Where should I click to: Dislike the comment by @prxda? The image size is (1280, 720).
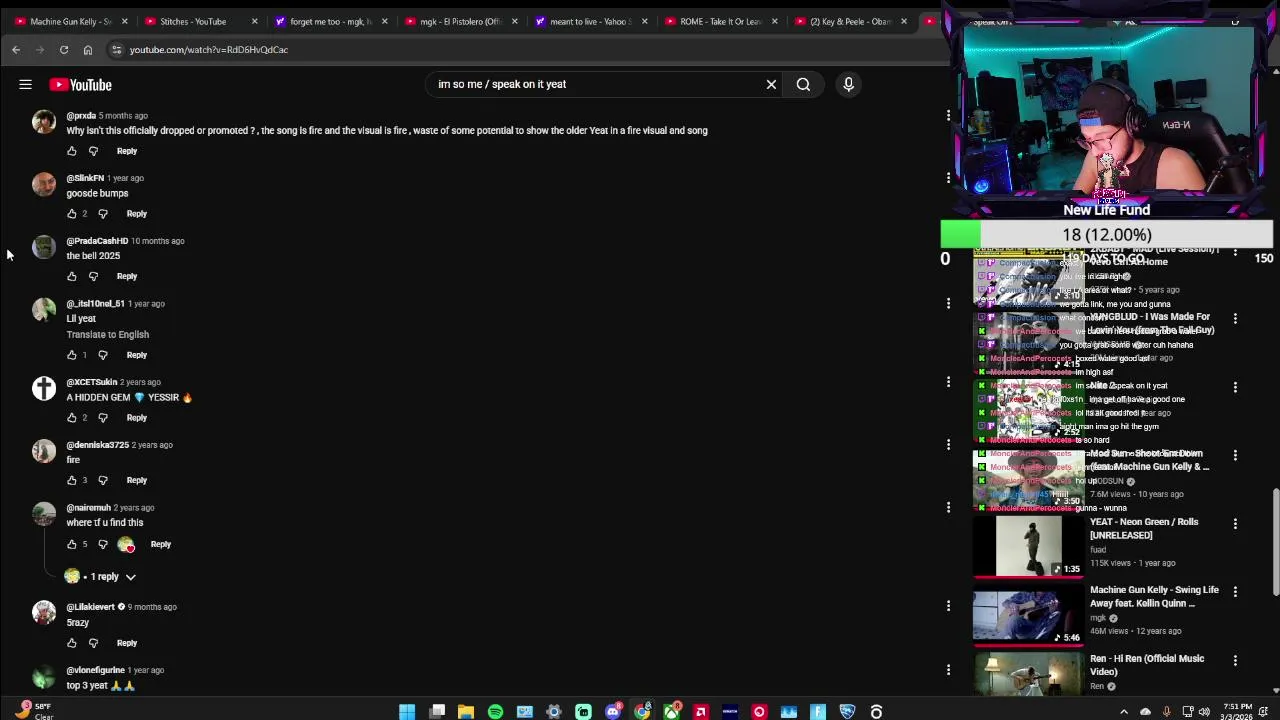pos(93,151)
